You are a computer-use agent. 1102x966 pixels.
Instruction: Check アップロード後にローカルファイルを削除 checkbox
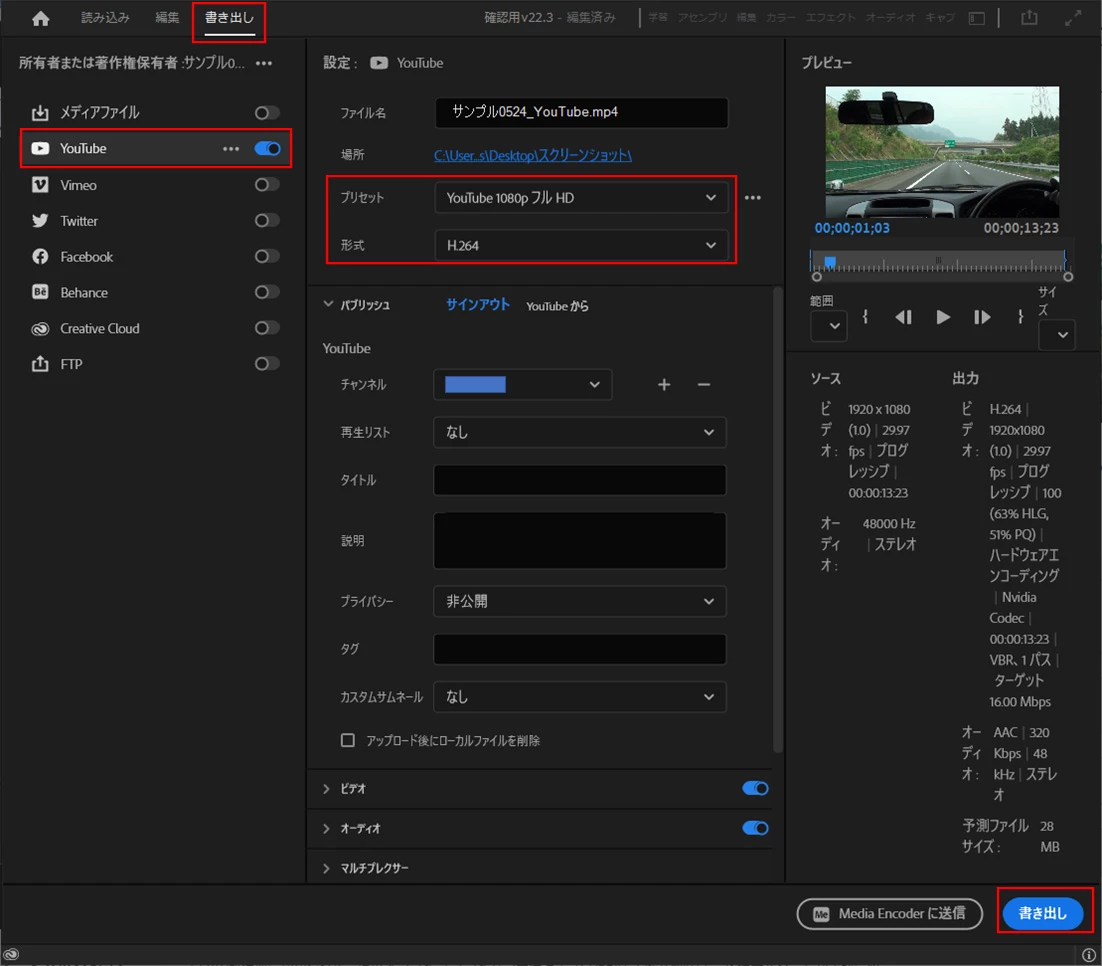(347, 740)
